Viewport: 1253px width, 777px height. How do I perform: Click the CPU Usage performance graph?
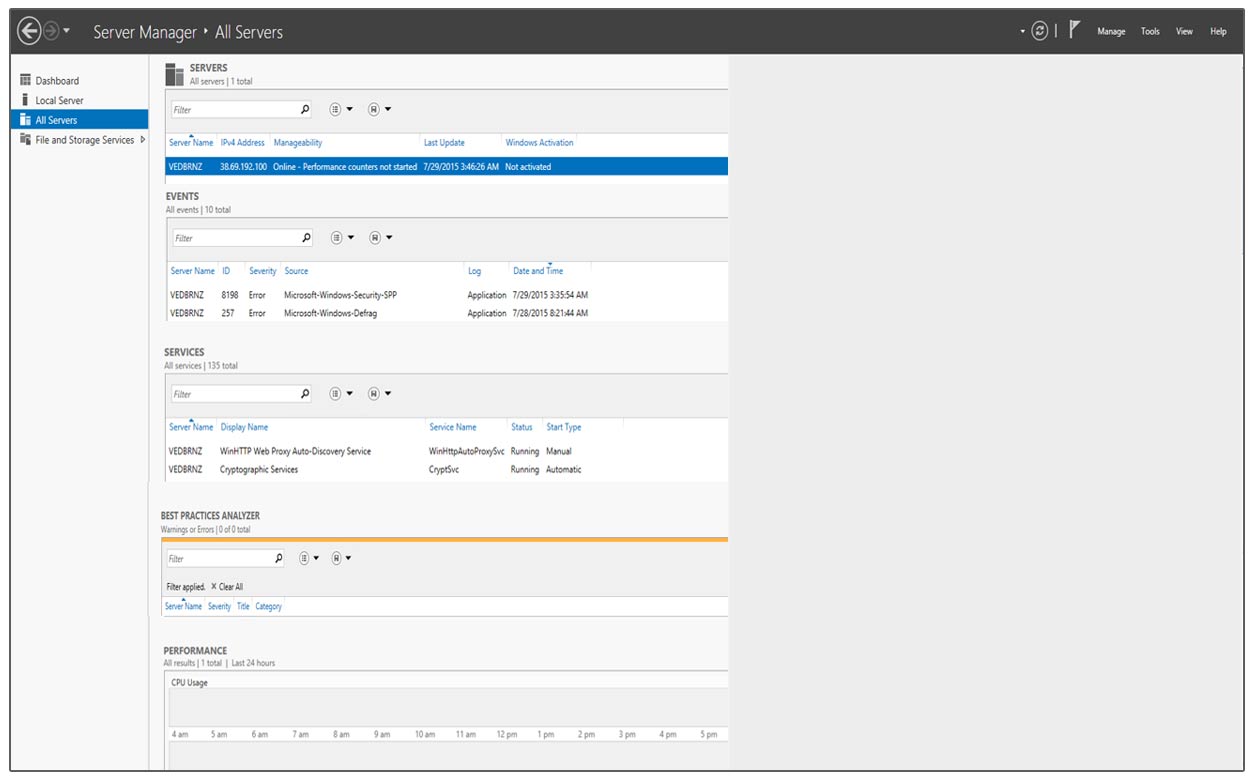pyautogui.click(x=448, y=707)
